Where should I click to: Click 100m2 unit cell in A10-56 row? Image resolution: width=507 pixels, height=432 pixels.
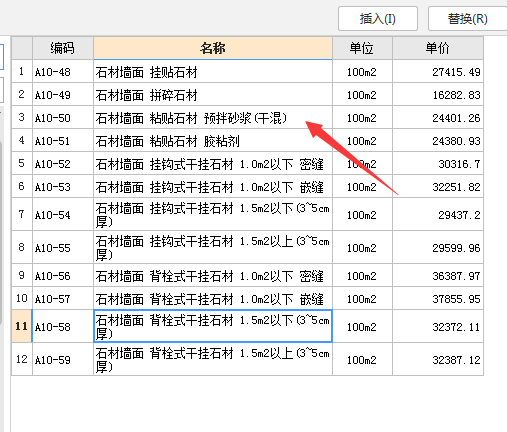point(362,276)
